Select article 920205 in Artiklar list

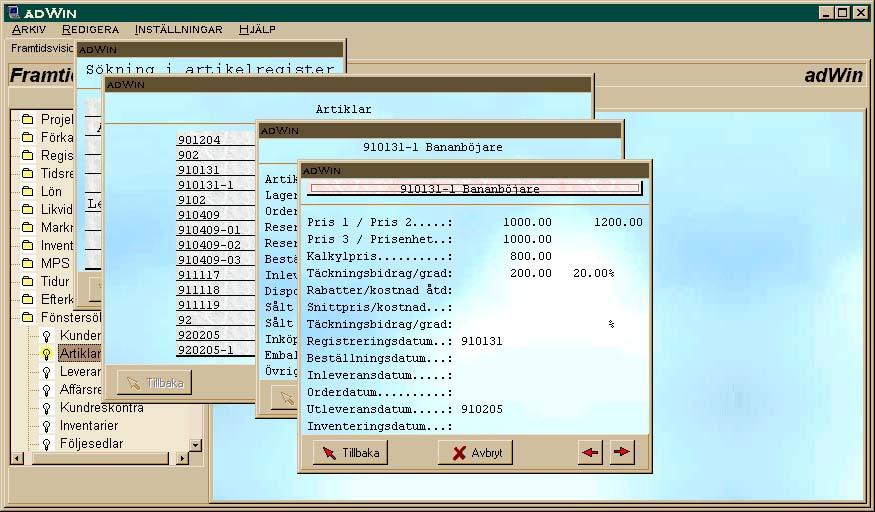point(215,335)
